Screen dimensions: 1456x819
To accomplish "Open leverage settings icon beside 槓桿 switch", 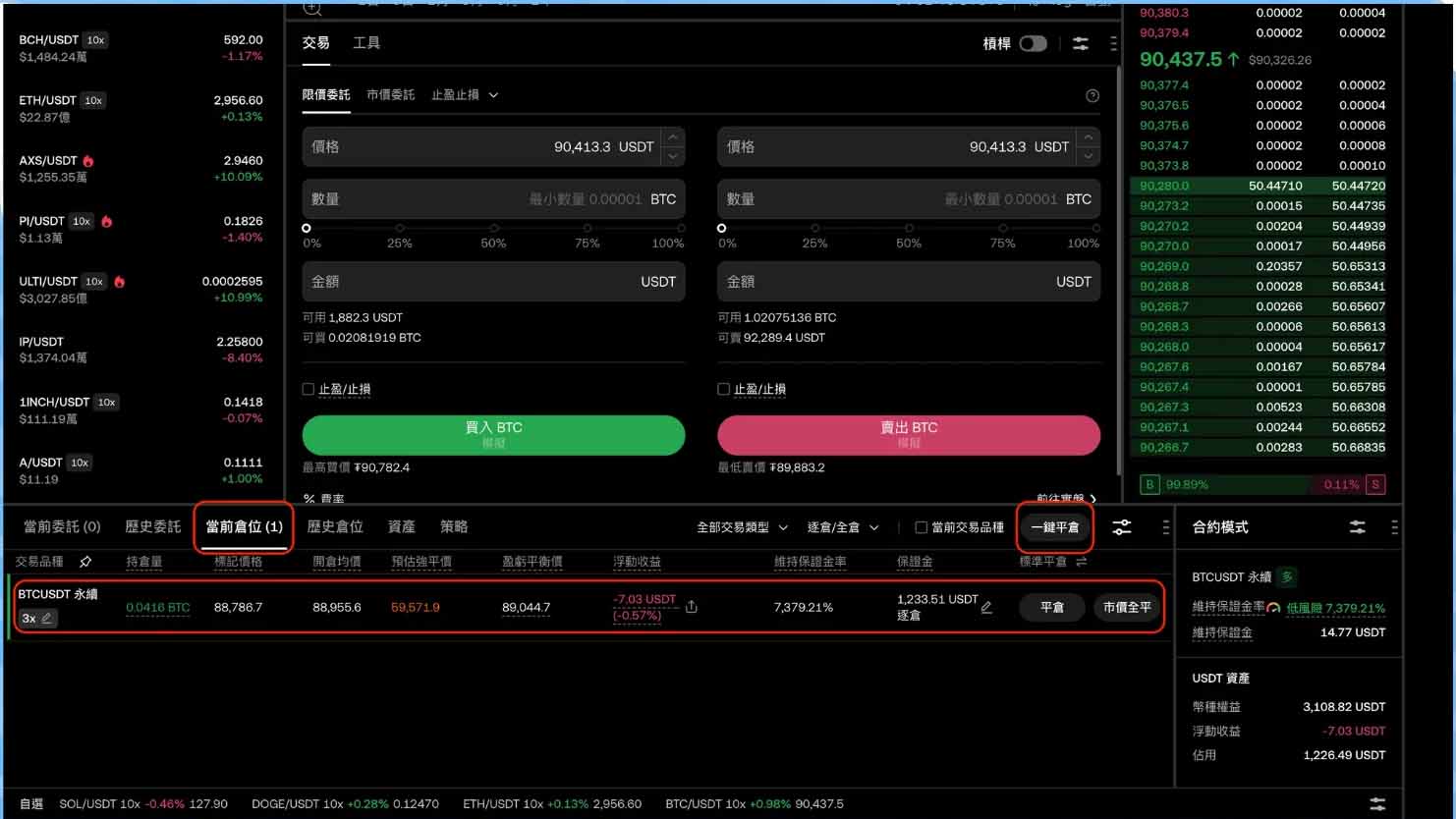I will [1081, 43].
